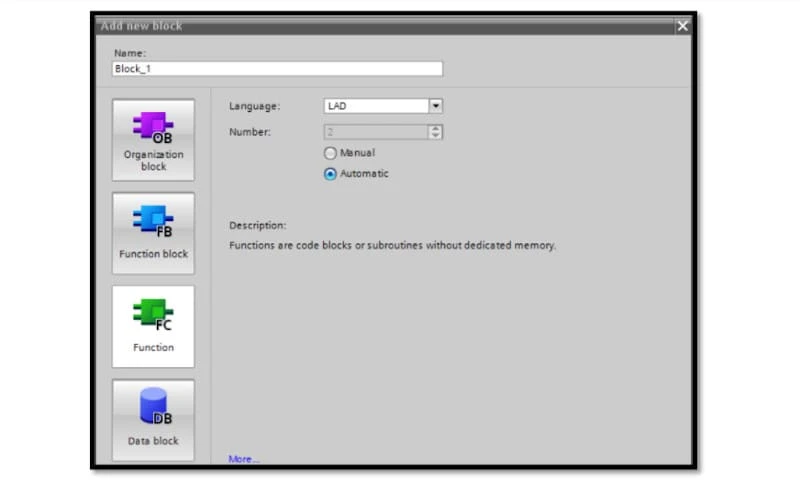Click the Name: label

pos(130,53)
